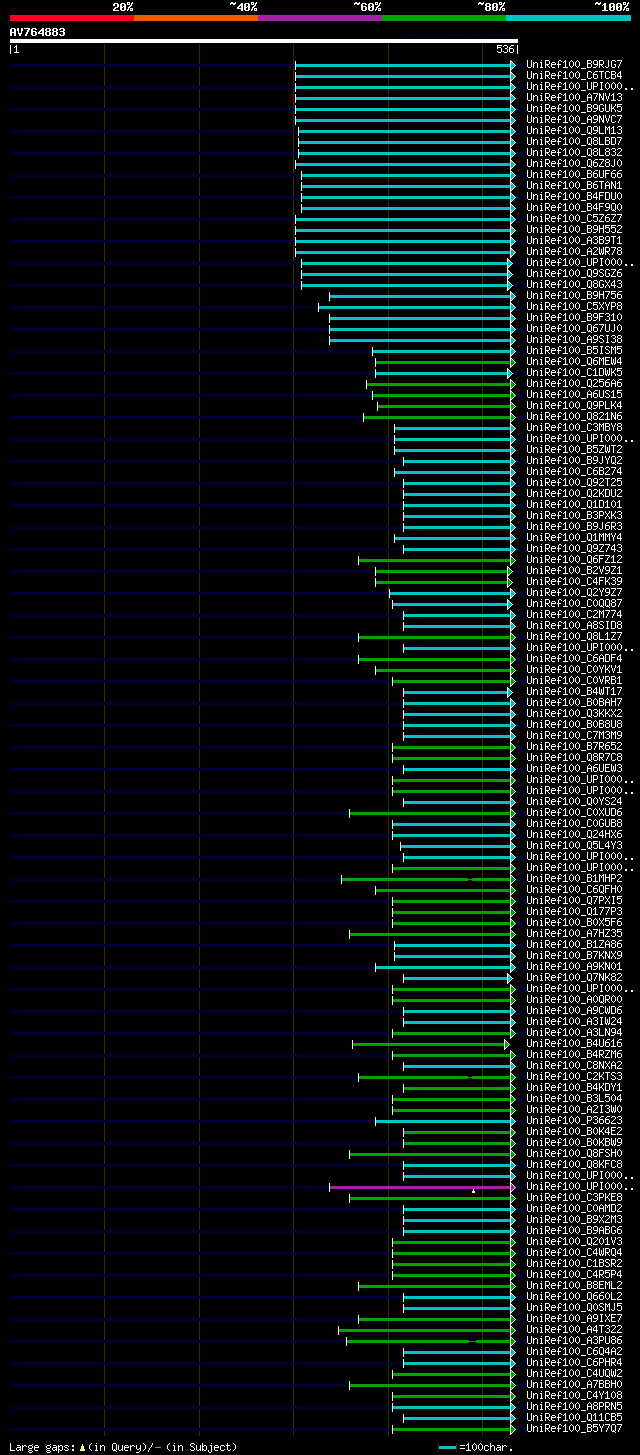Select the UniRef100_B1MHP2 entry
This screenshot has height=1455, width=640.
tap(574, 878)
